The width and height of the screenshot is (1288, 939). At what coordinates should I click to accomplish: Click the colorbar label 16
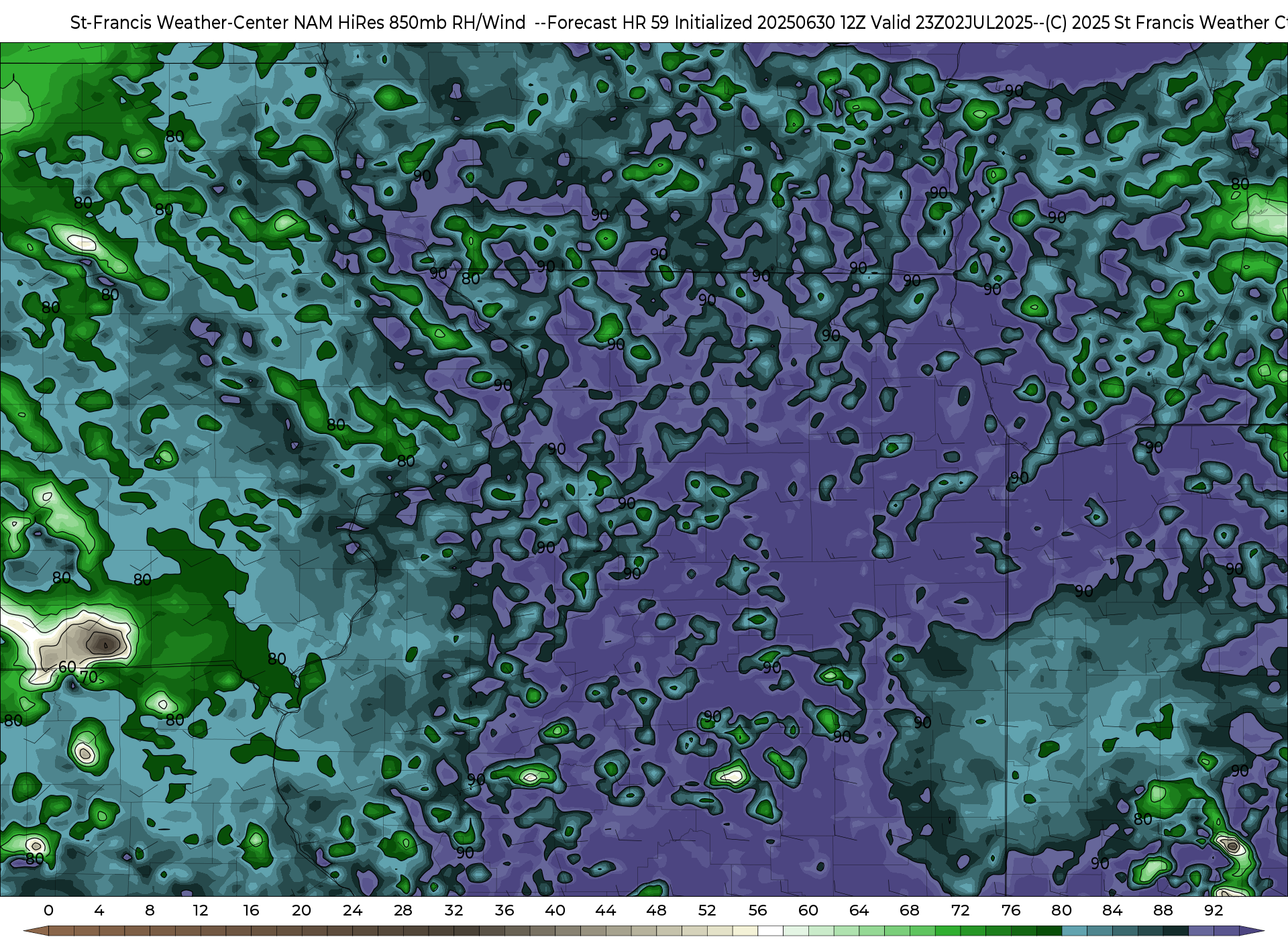click(x=251, y=910)
